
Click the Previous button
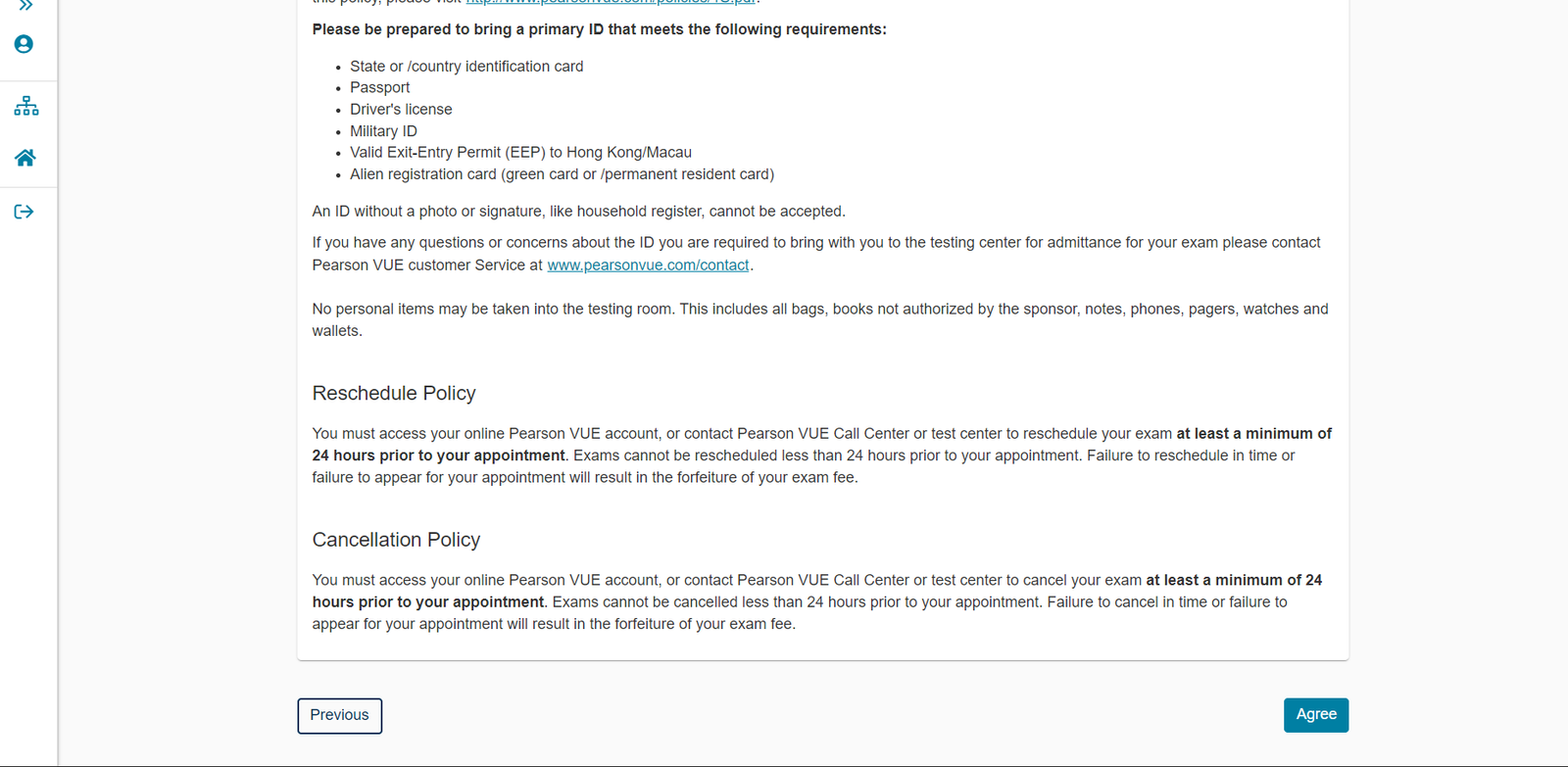[339, 715]
